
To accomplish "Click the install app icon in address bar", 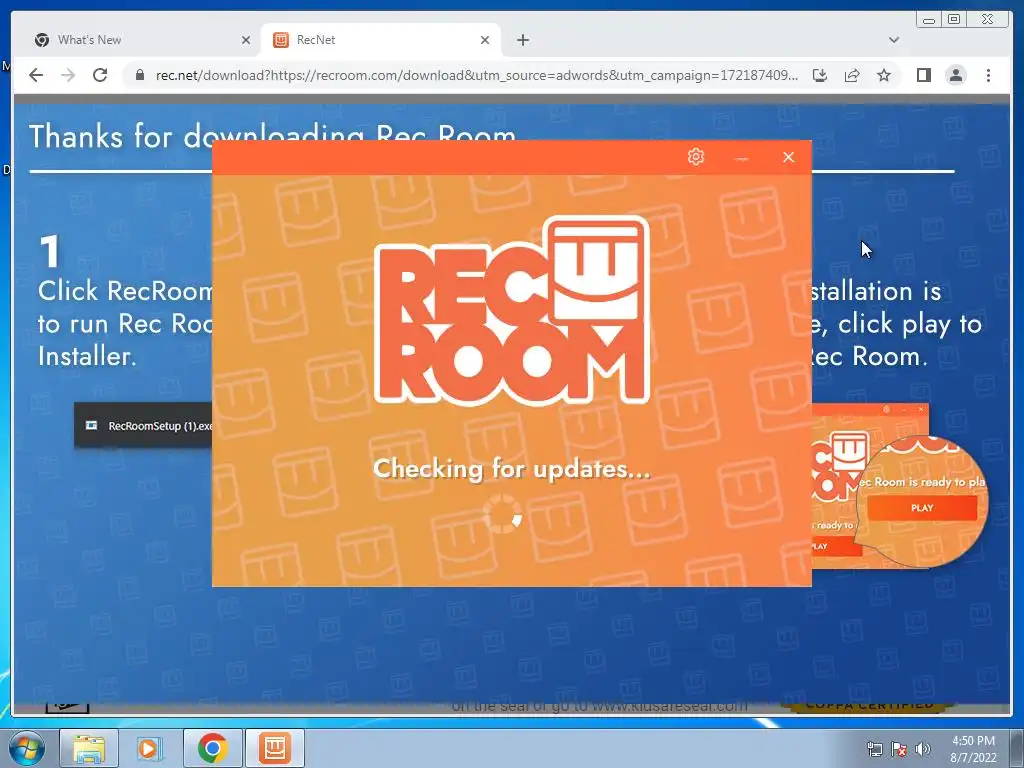I will [820, 75].
